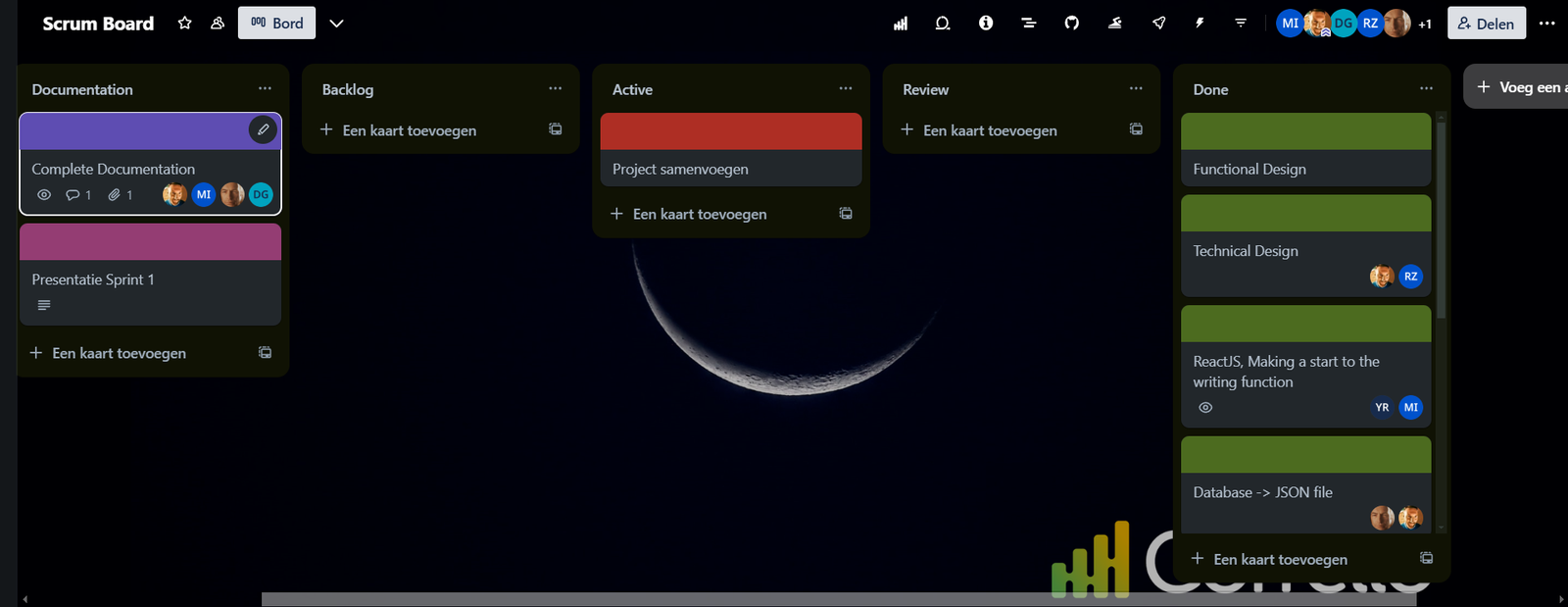
Task: Click description icon on Presentatie Sprint 1
Action: pyautogui.click(x=44, y=305)
